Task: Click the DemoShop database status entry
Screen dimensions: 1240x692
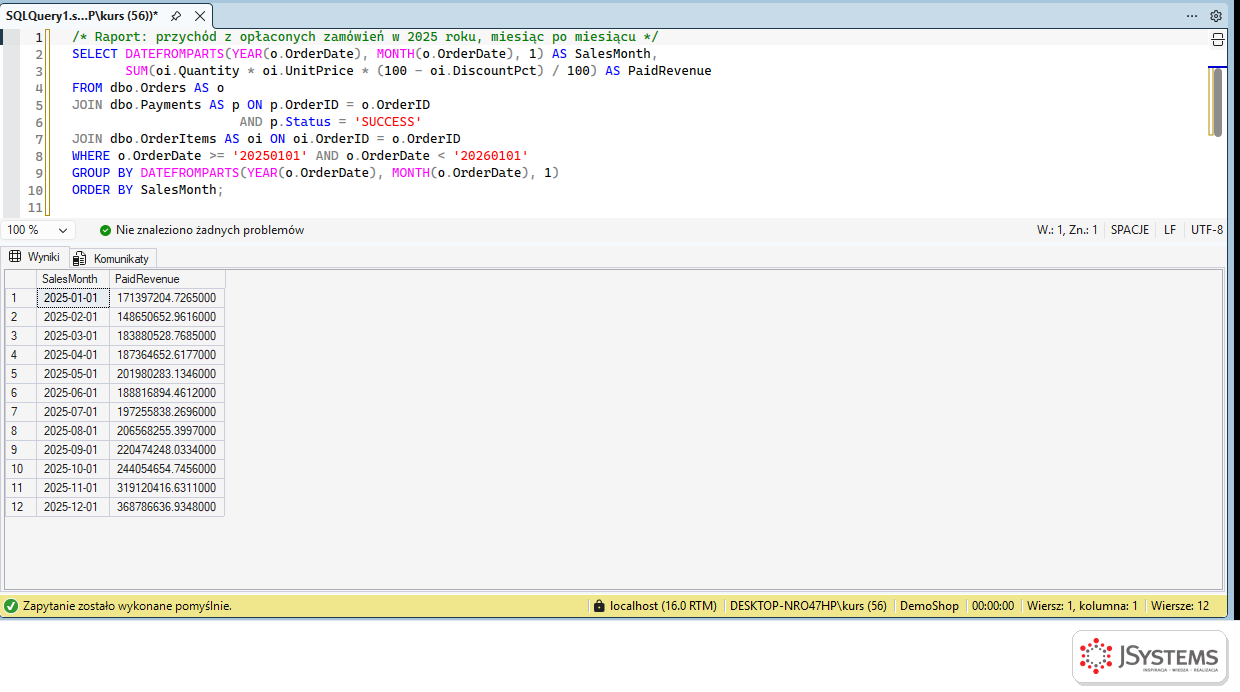Action: point(929,606)
